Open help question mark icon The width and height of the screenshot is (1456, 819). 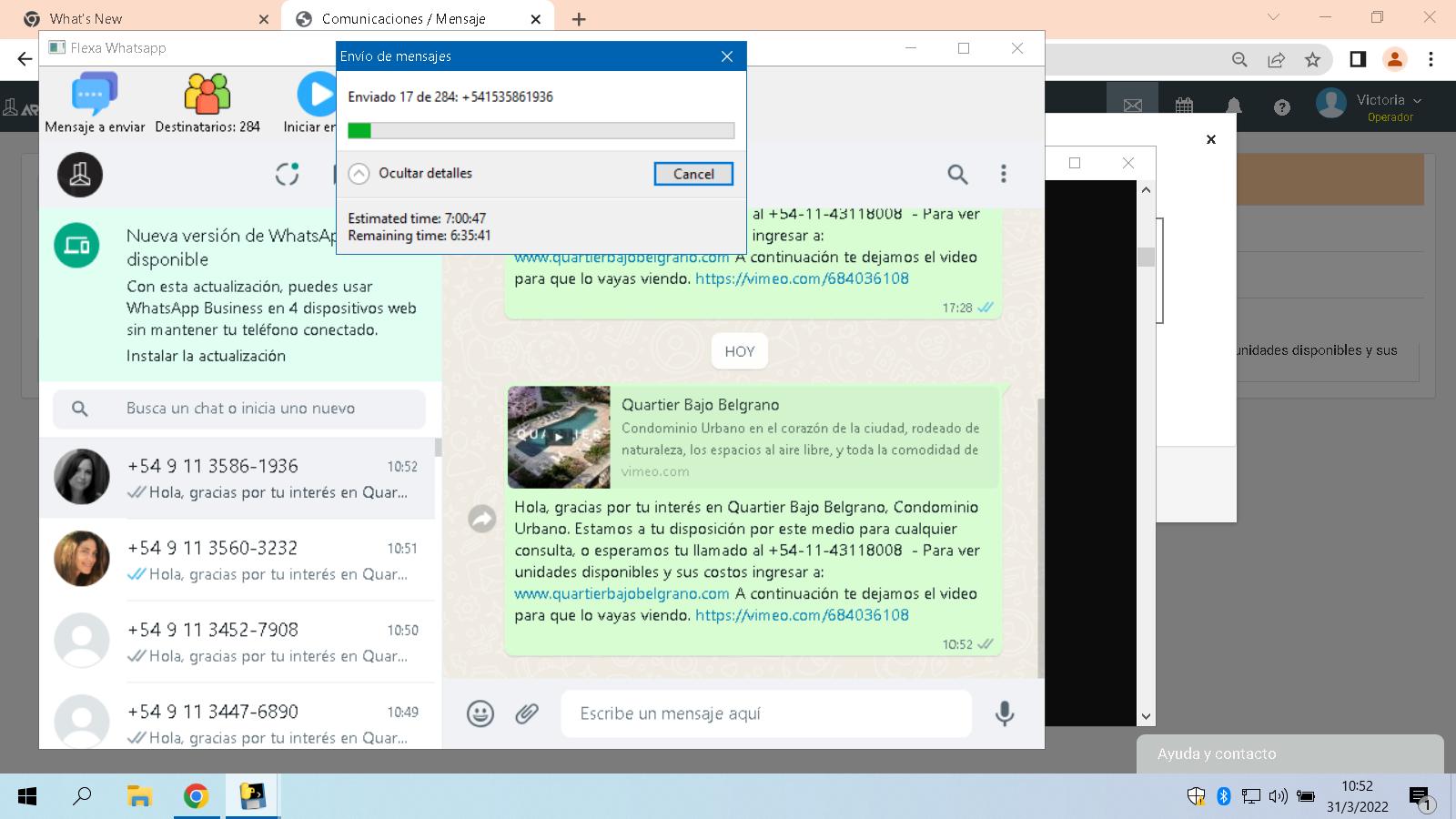[x=1282, y=107]
